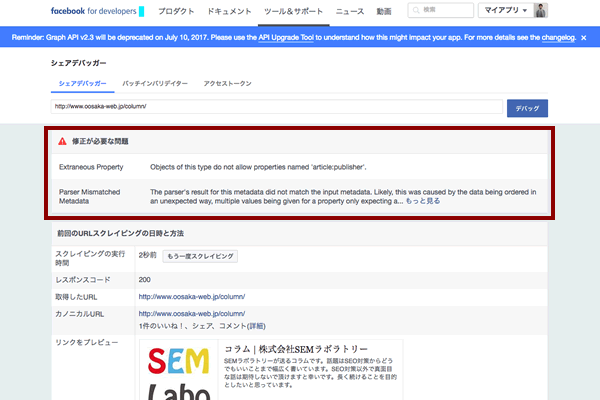This screenshot has height=400, width=600.
Task: Click the red warning triangle icon
Action: pos(62,142)
